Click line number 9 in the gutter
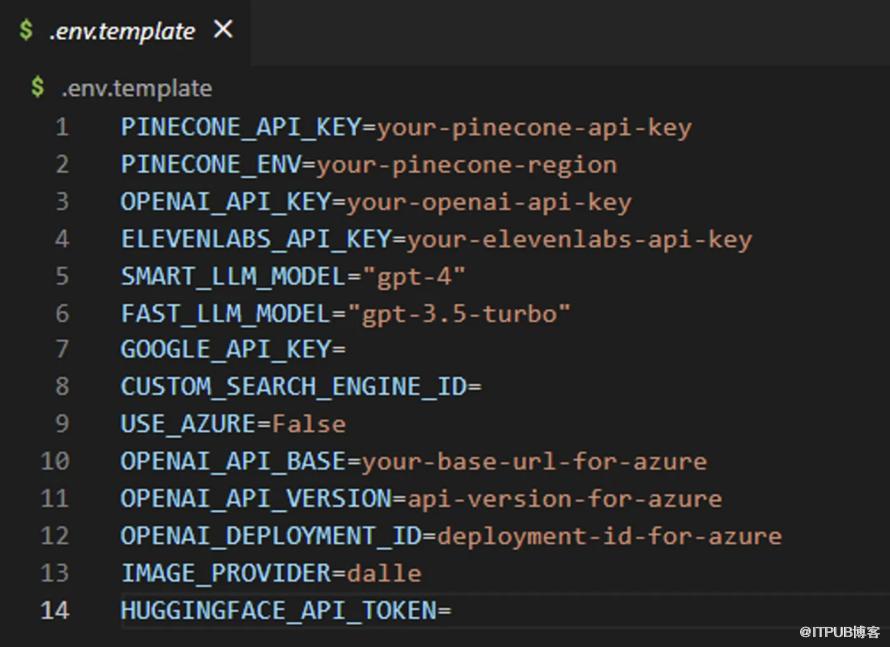This screenshot has height=647, width=890. click(62, 424)
